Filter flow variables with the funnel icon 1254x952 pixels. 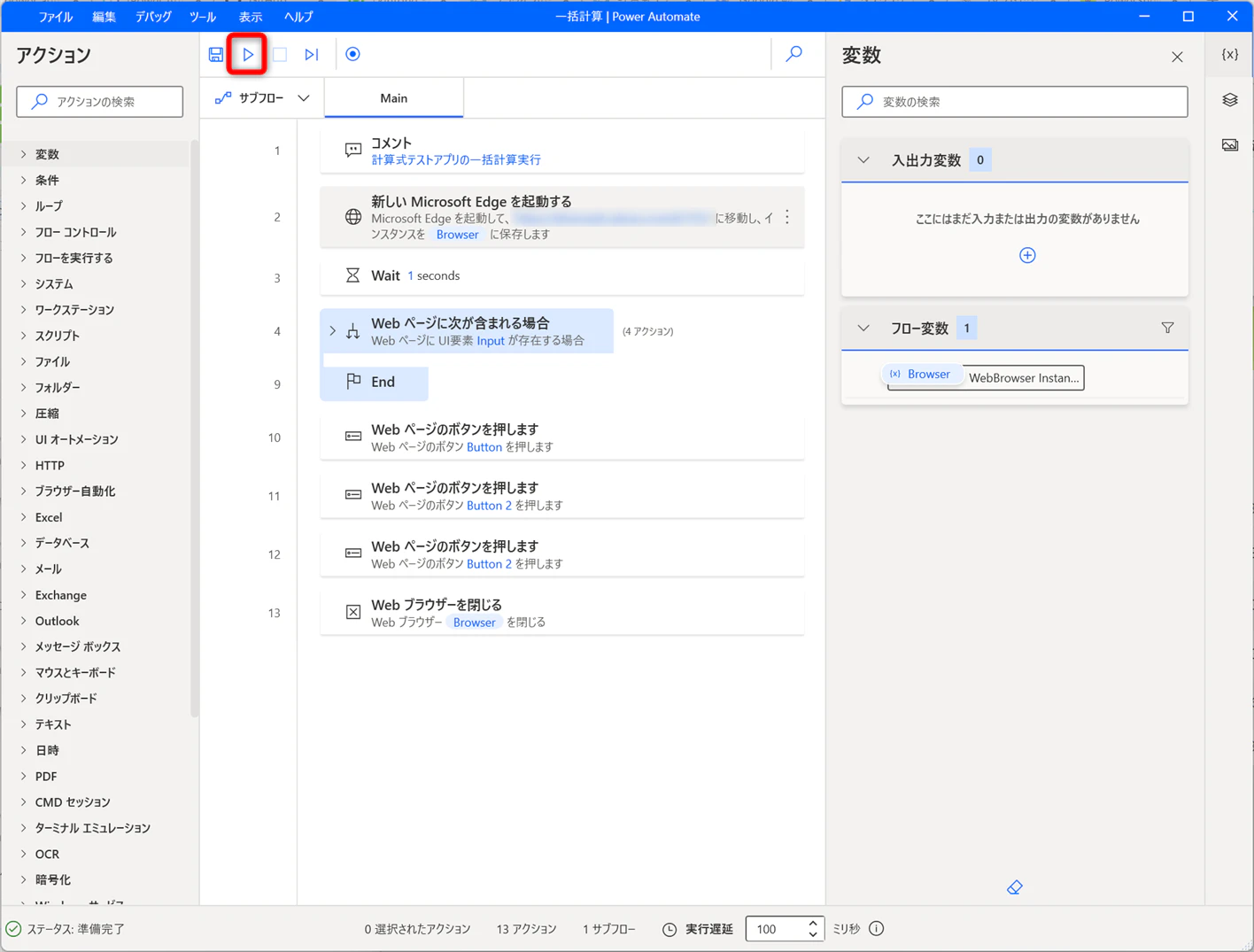[1167, 328]
